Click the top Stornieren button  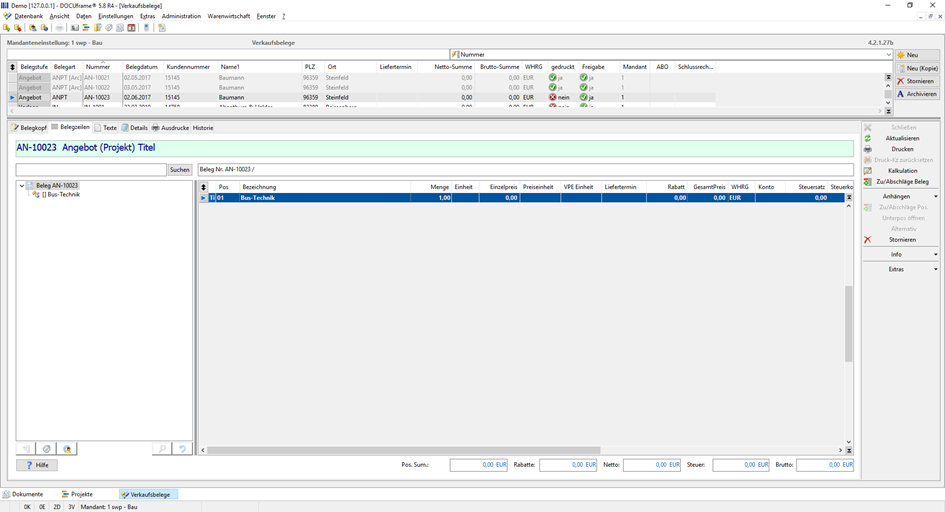click(917, 81)
